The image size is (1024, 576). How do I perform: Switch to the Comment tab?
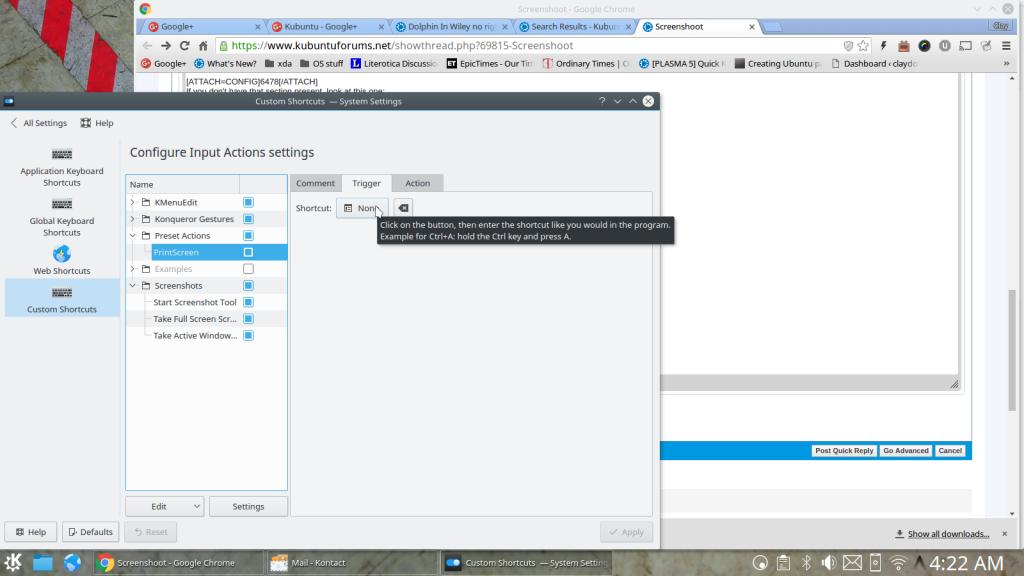[x=315, y=183]
